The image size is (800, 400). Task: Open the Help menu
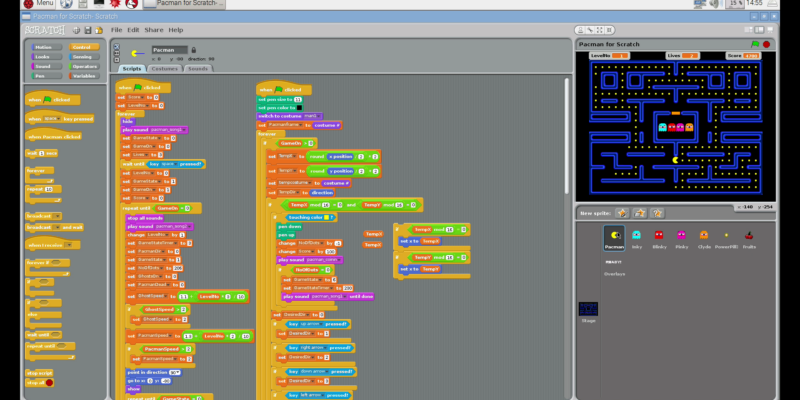click(176, 30)
